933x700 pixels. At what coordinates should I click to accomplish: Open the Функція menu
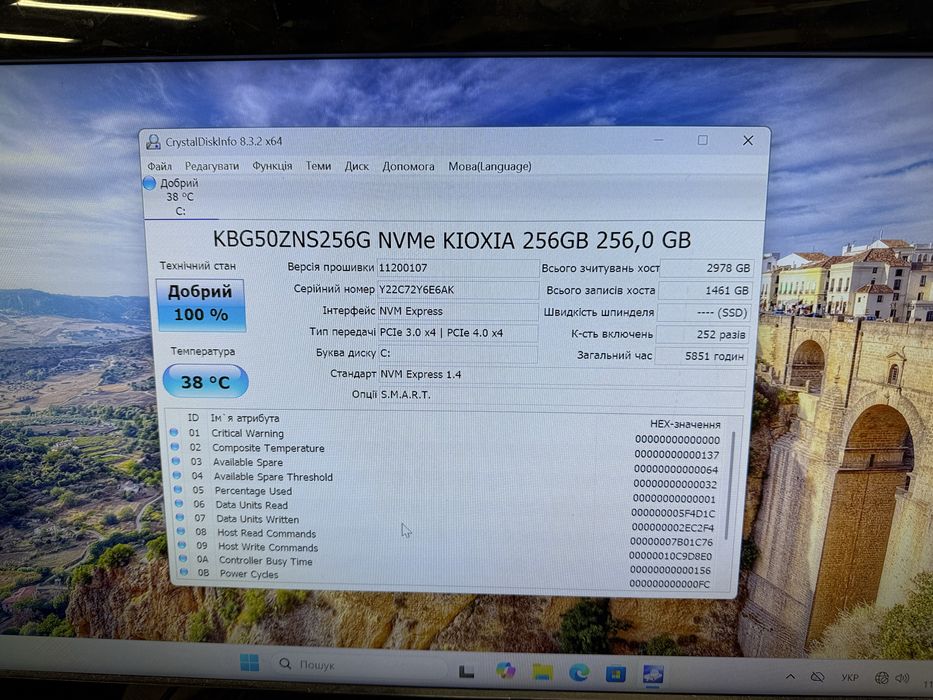[x=272, y=166]
